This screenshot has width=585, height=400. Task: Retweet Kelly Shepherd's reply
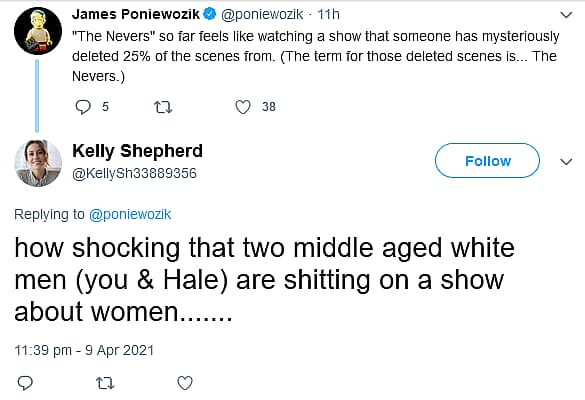pyautogui.click(x=105, y=383)
